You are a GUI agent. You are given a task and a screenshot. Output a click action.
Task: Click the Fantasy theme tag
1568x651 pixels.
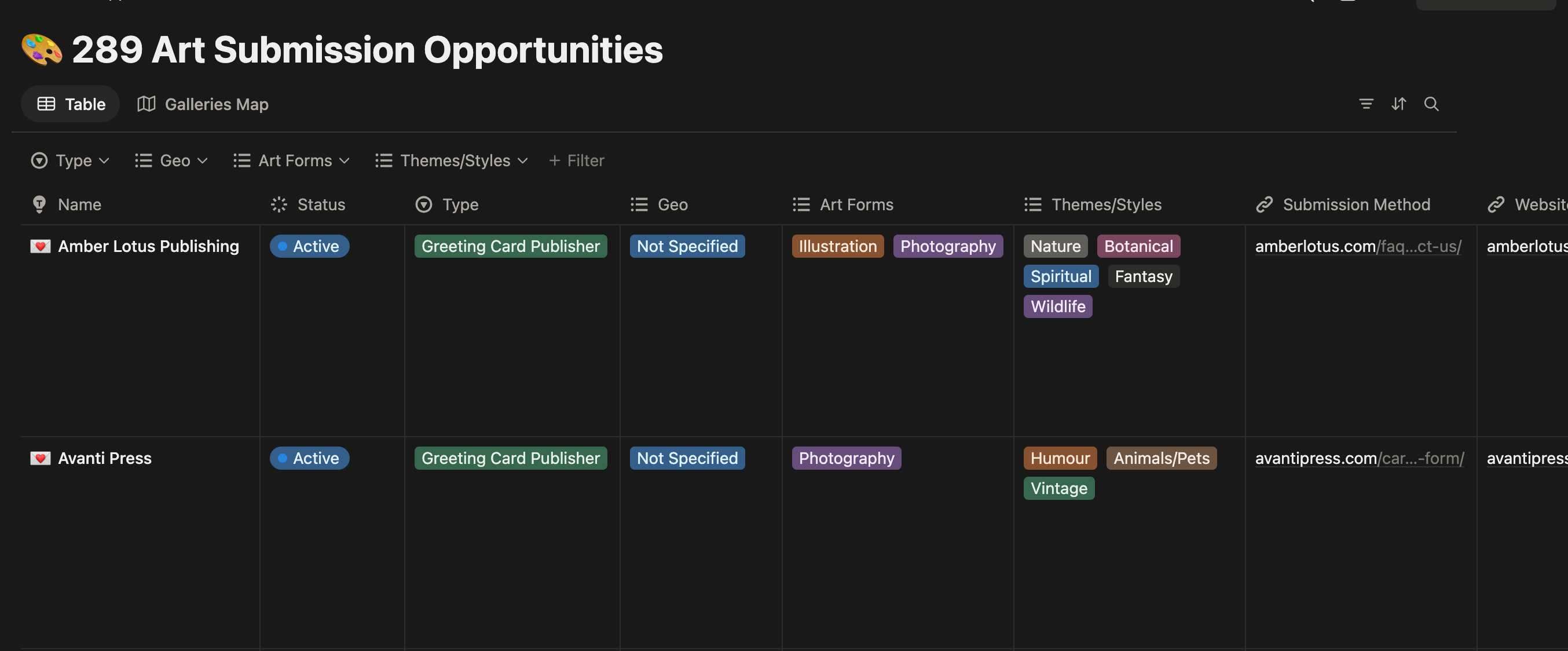1143,276
